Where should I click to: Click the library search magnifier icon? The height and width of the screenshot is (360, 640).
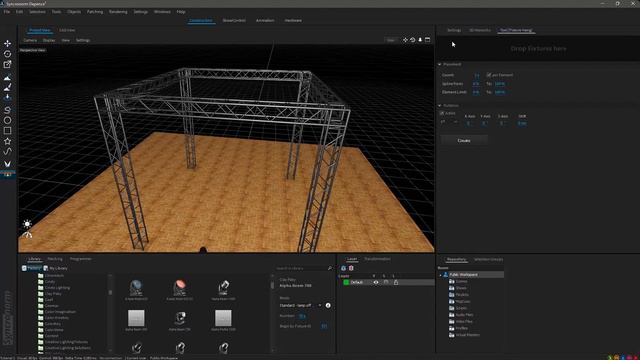(x=330, y=268)
